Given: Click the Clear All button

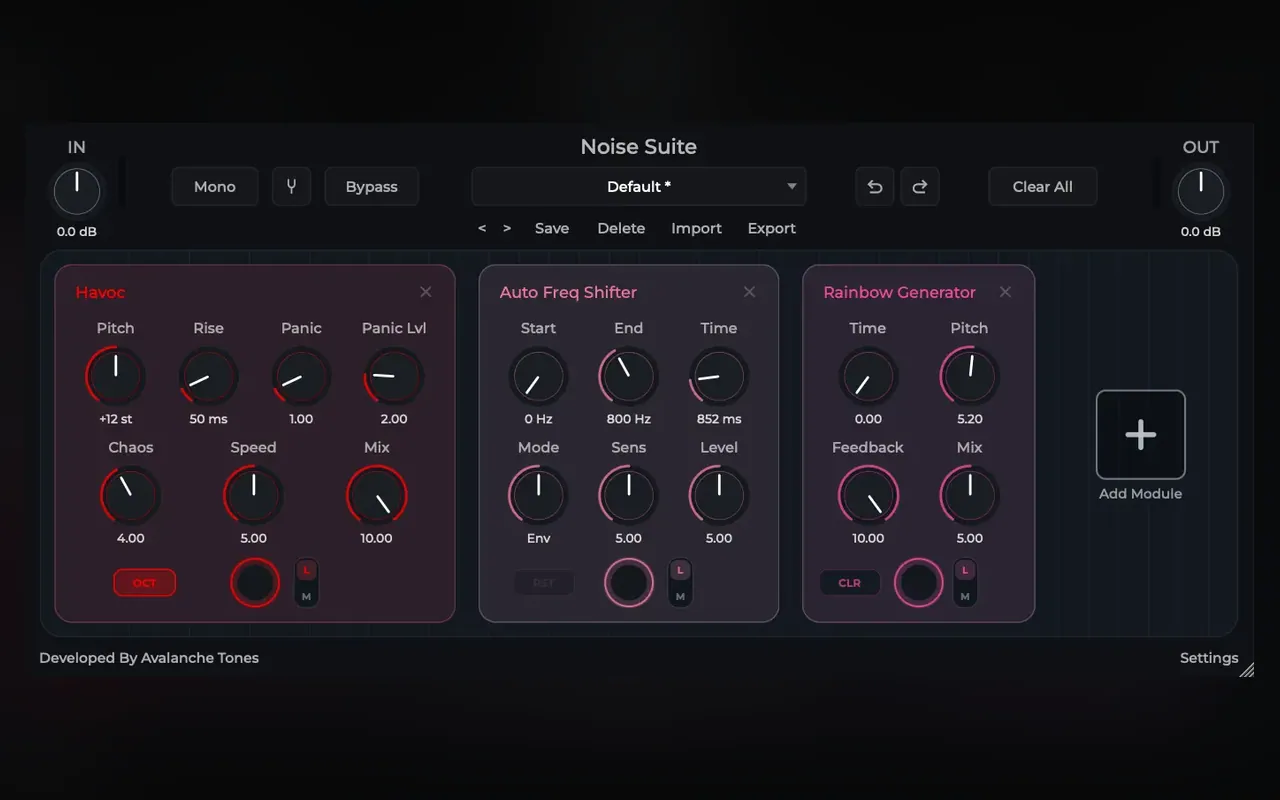Looking at the screenshot, I should coord(1043,186).
